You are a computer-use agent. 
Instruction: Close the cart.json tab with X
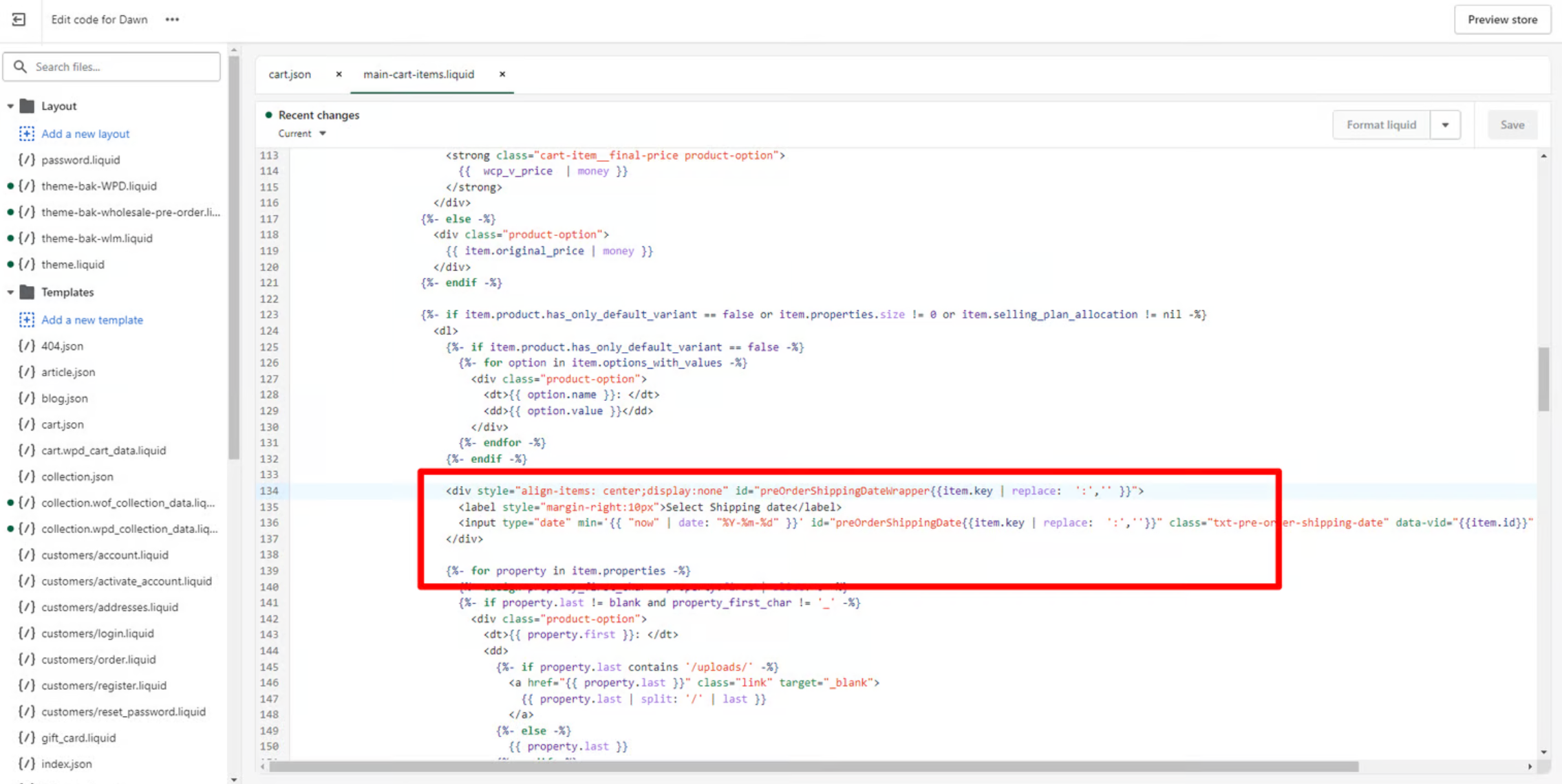tap(339, 74)
